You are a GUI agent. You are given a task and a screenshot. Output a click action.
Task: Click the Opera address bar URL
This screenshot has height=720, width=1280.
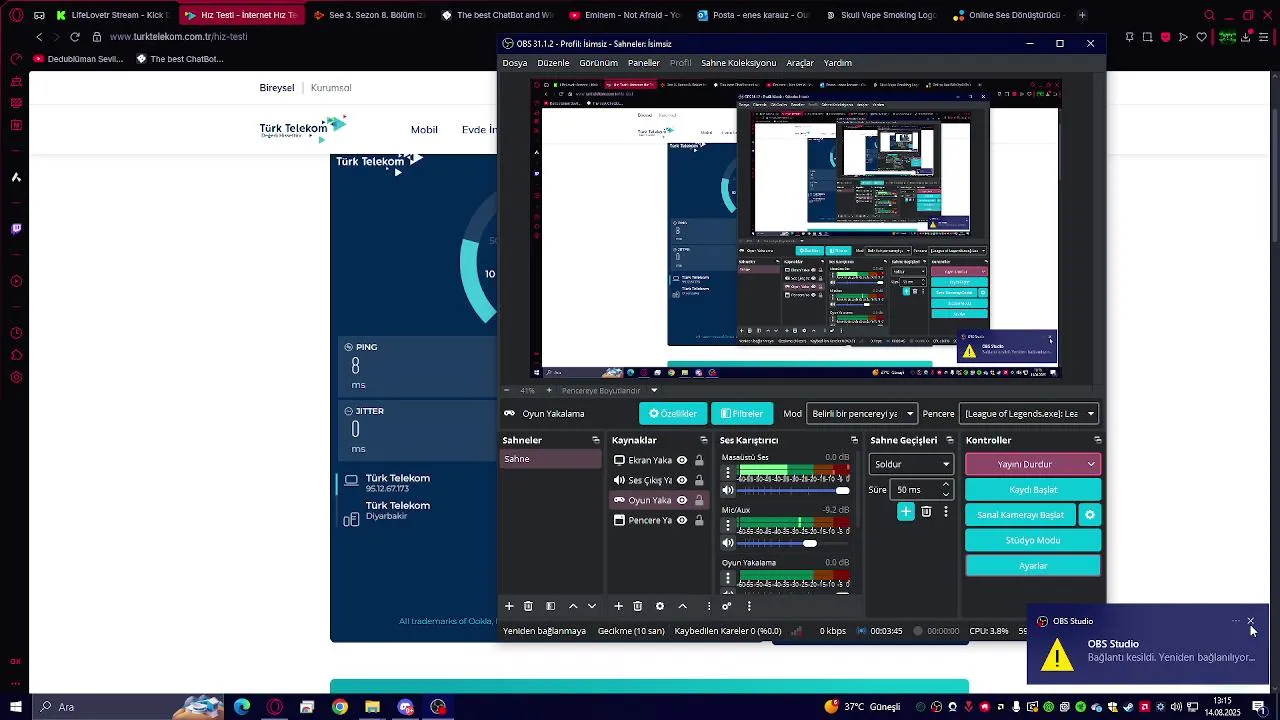click(179, 37)
